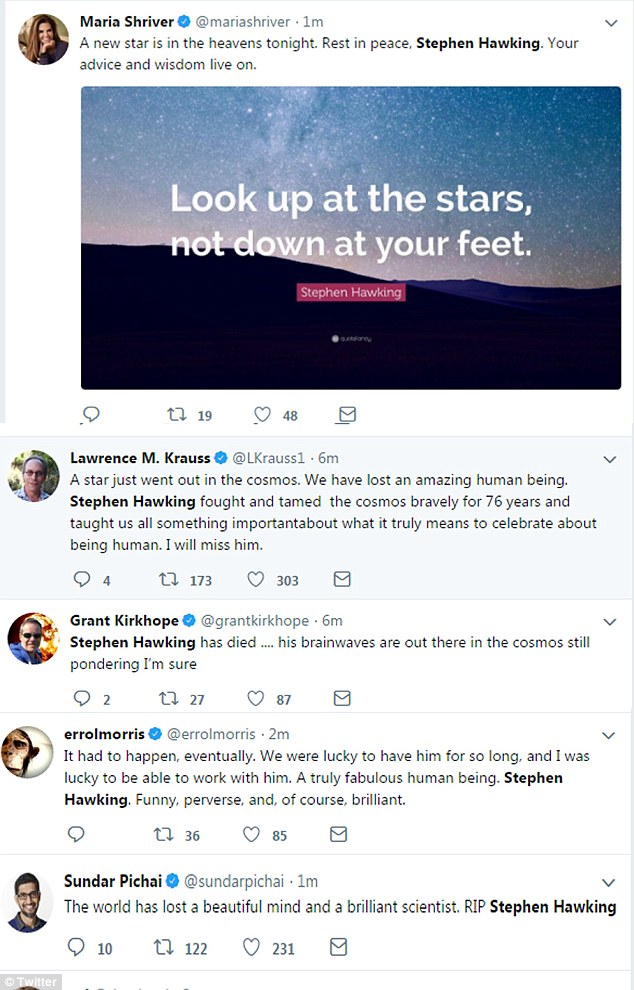Screen dimensions: 634x990
Task: Expand the chevron menu on Lawrence Krauss's tweet
Action: (x=610, y=459)
